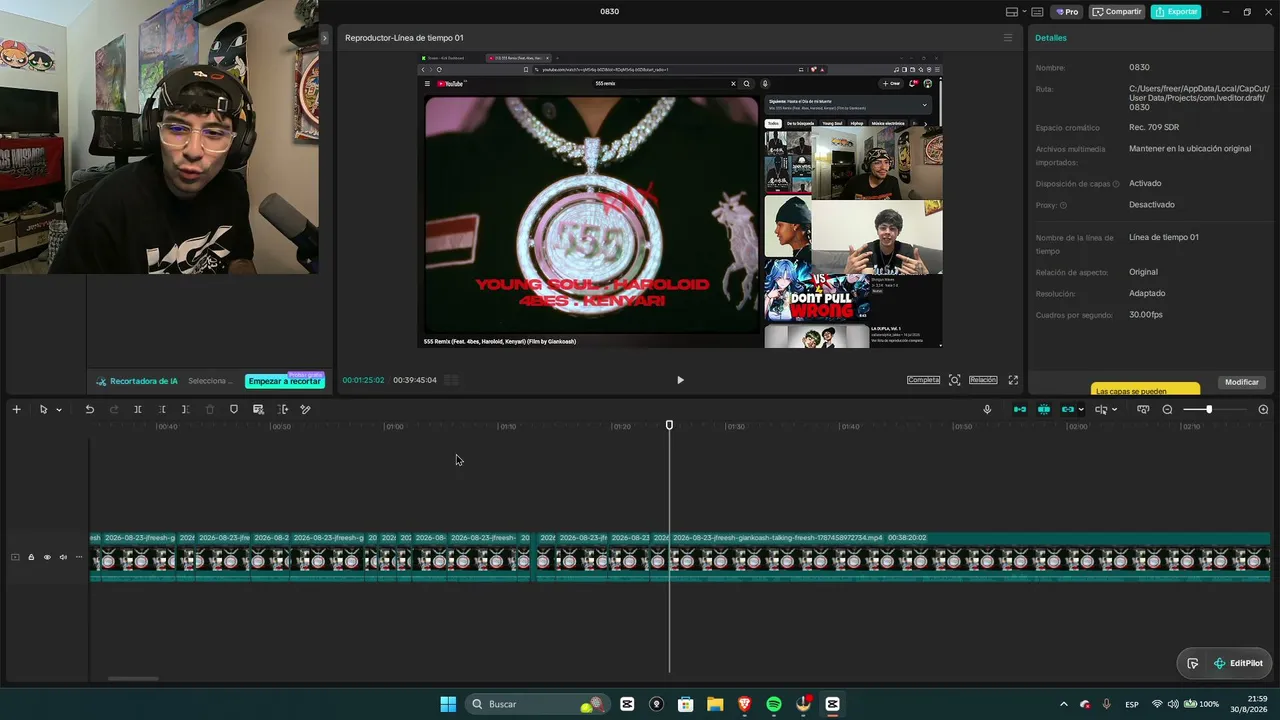The image size is (1280, 720).
Task: Click the timeline horizontal scrollbar
Action: (x=133, y=678)
